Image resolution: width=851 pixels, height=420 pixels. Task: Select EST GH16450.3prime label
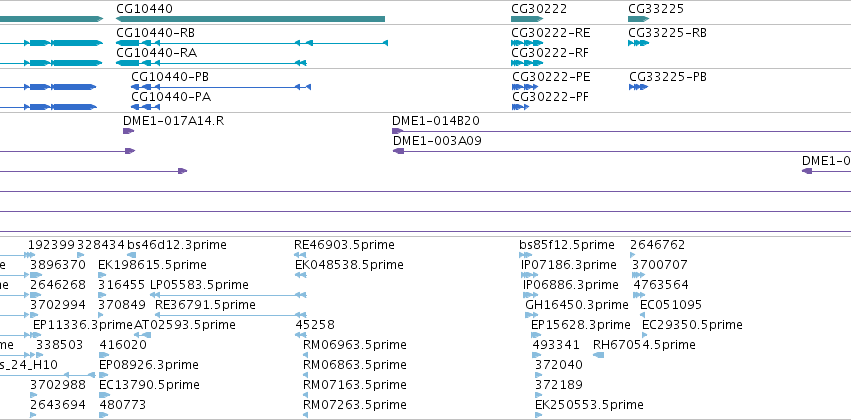577,304
